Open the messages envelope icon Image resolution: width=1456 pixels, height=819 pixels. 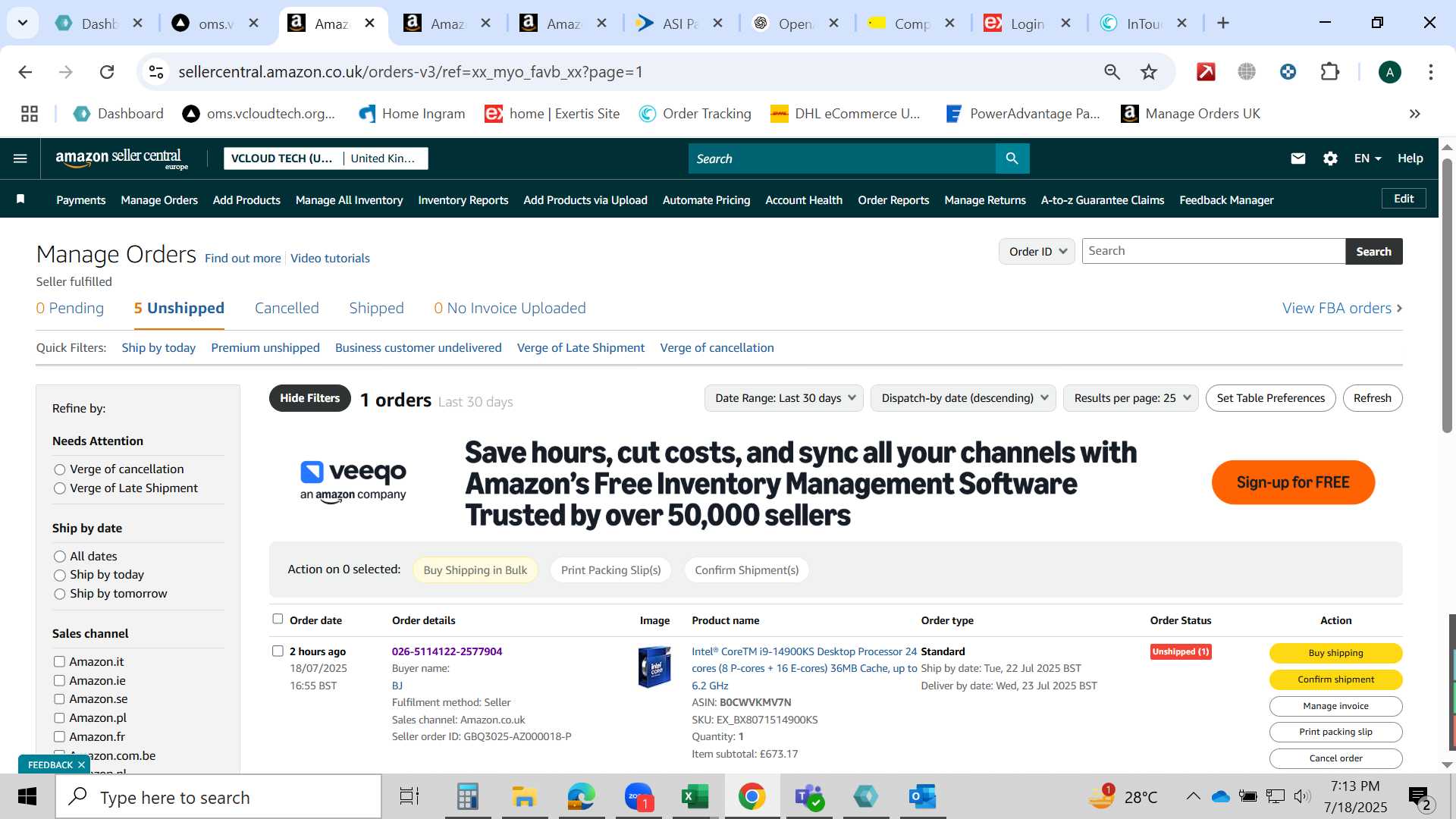coord(1298,158)
